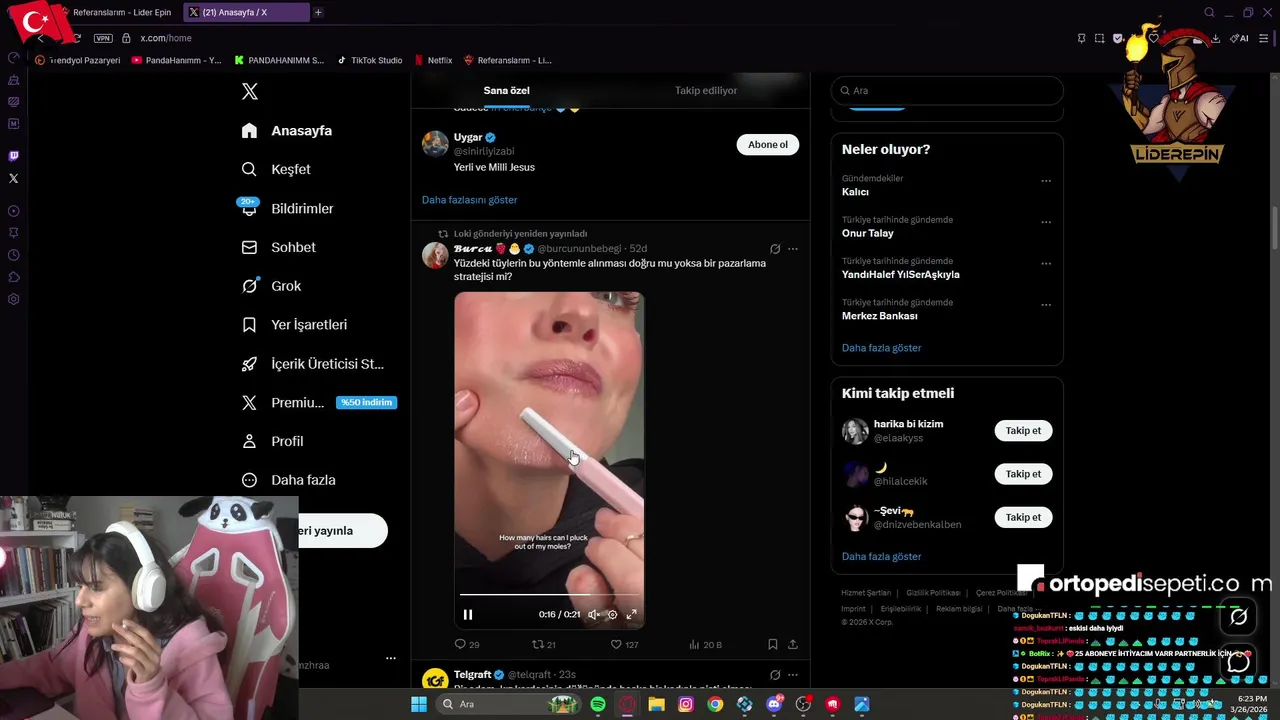
Task: Open Yer İşaretleri bookmarks
Action: click(x=294, y=325)
